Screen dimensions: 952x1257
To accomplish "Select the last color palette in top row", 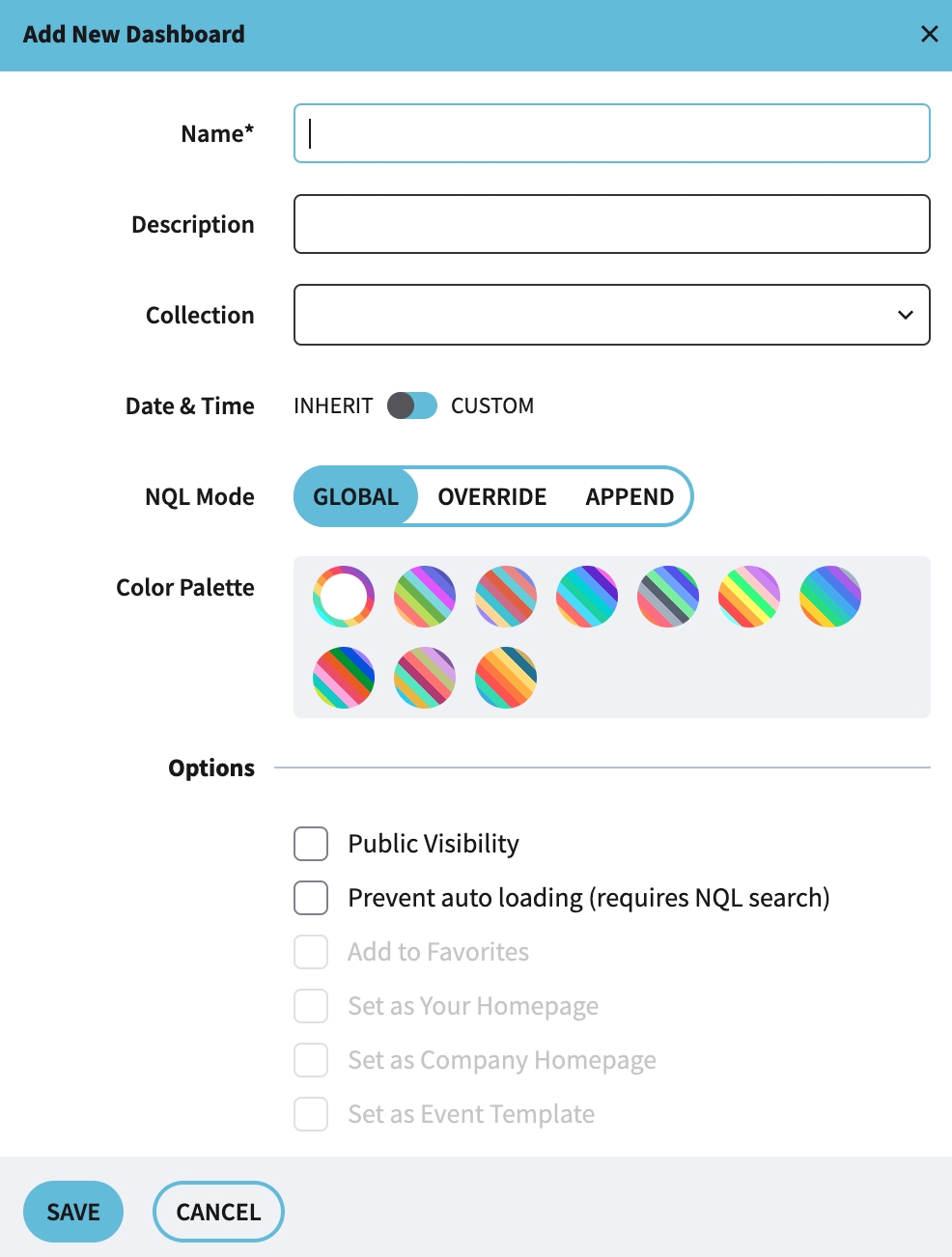I will 830,597.
